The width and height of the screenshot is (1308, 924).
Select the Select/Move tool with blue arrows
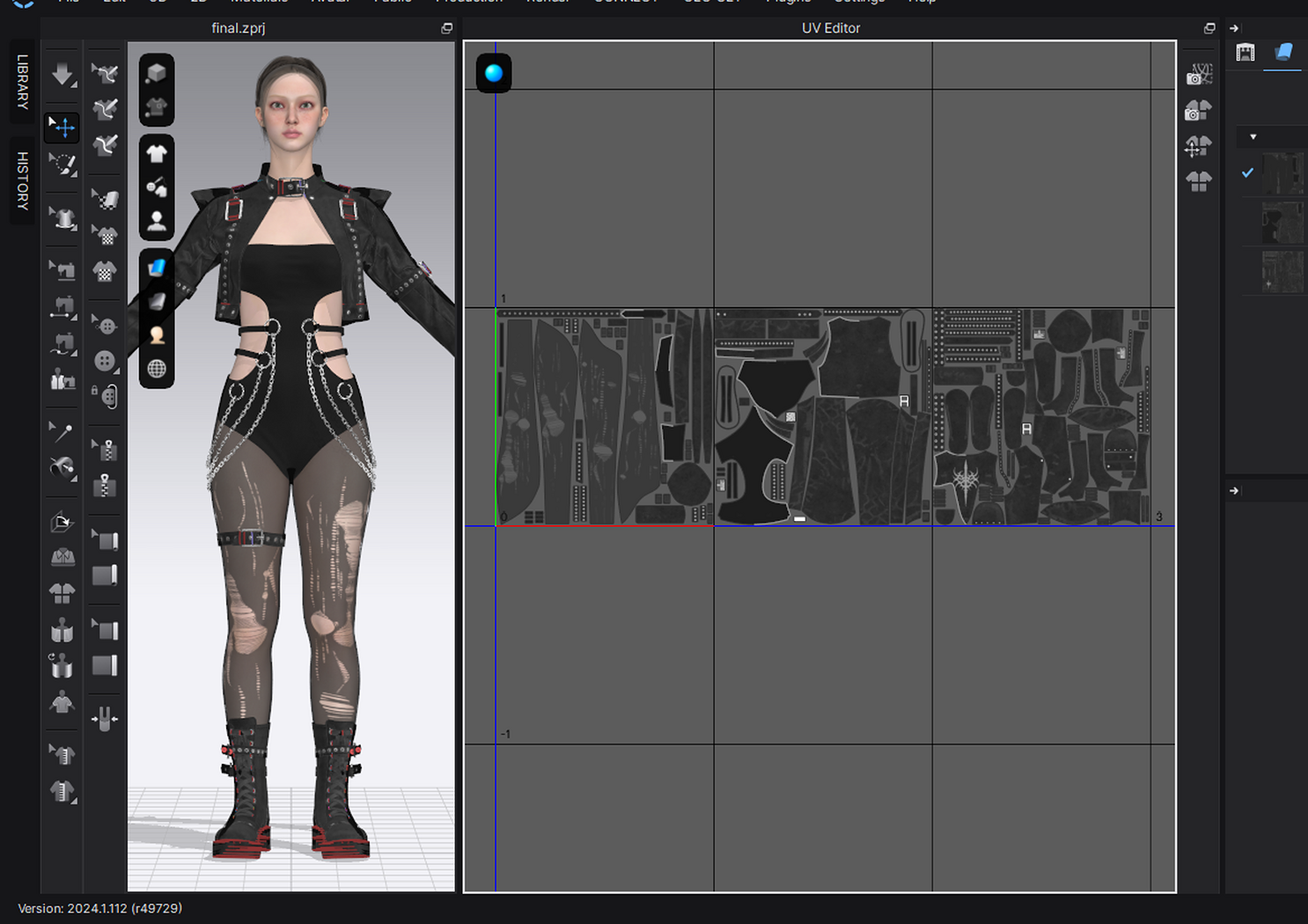tap(62, 128)
